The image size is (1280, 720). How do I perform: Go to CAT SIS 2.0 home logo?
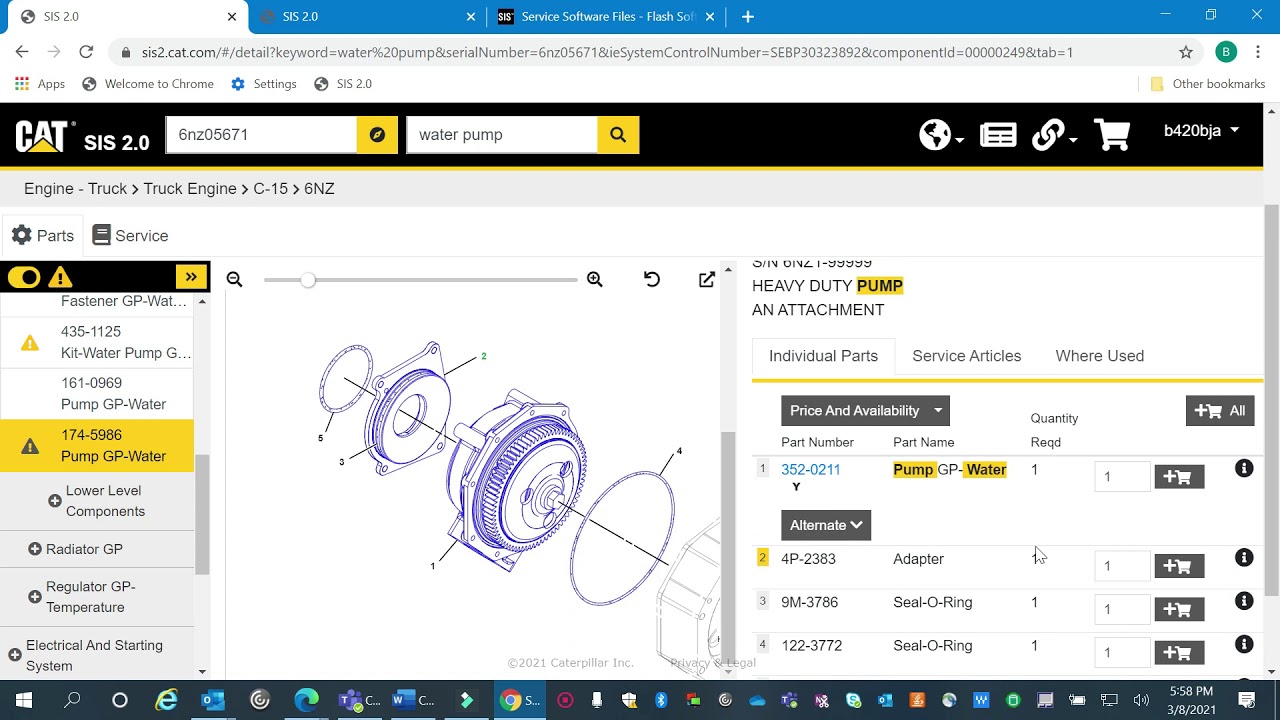point(82,137)
